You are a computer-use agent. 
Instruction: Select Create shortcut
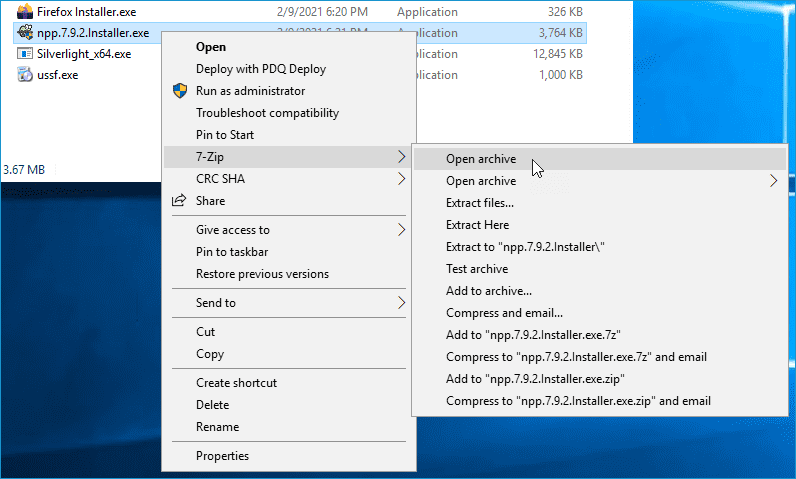(x=237, y=383)
